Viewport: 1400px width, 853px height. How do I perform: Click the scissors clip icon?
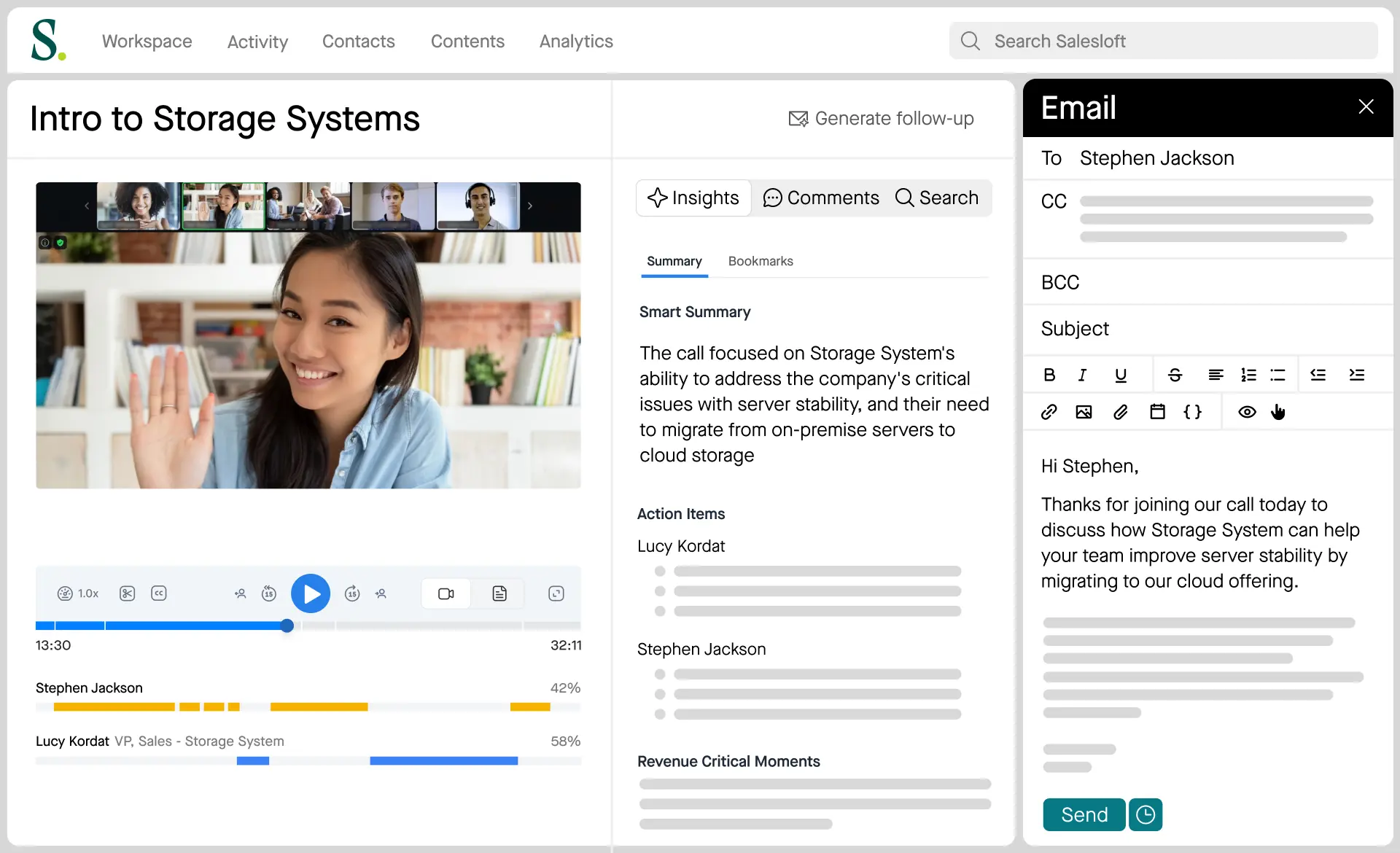coord(127,593)
